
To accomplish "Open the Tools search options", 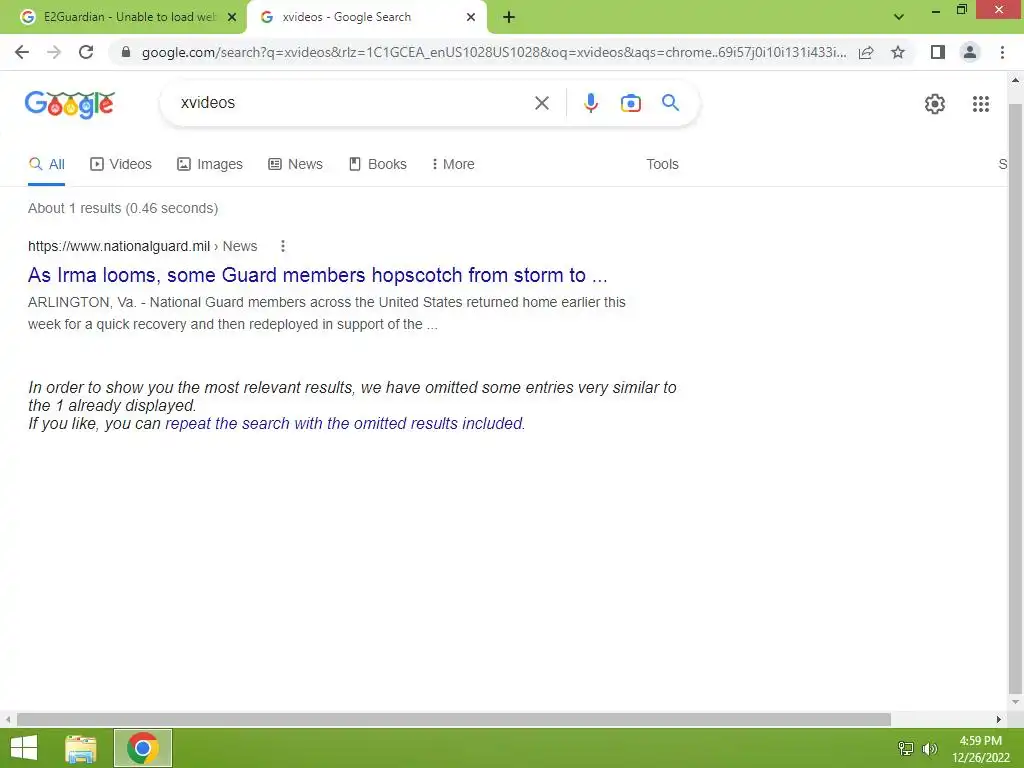I will click(x=662, y=165).
